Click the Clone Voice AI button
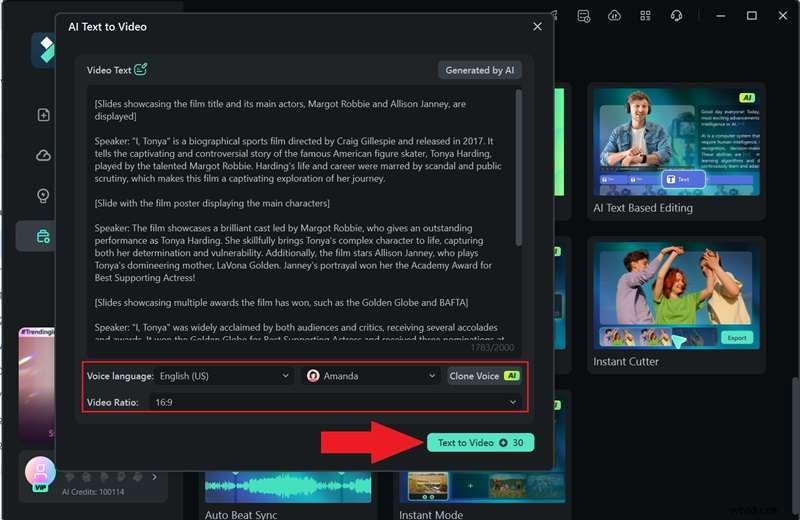 (x=484, y=376)
